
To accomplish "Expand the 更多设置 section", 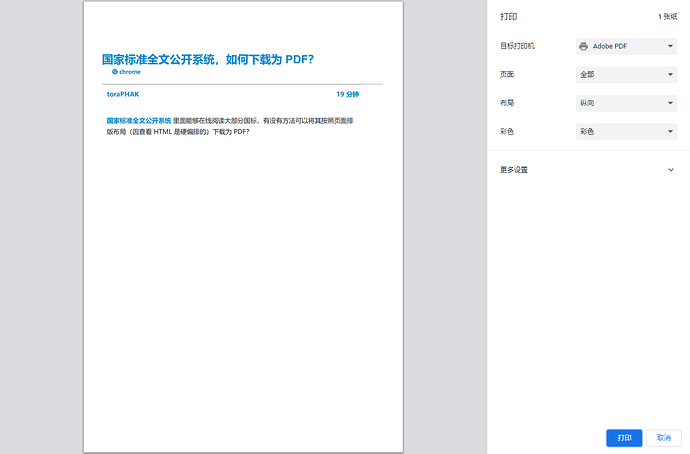I will [x=670, y=170].
